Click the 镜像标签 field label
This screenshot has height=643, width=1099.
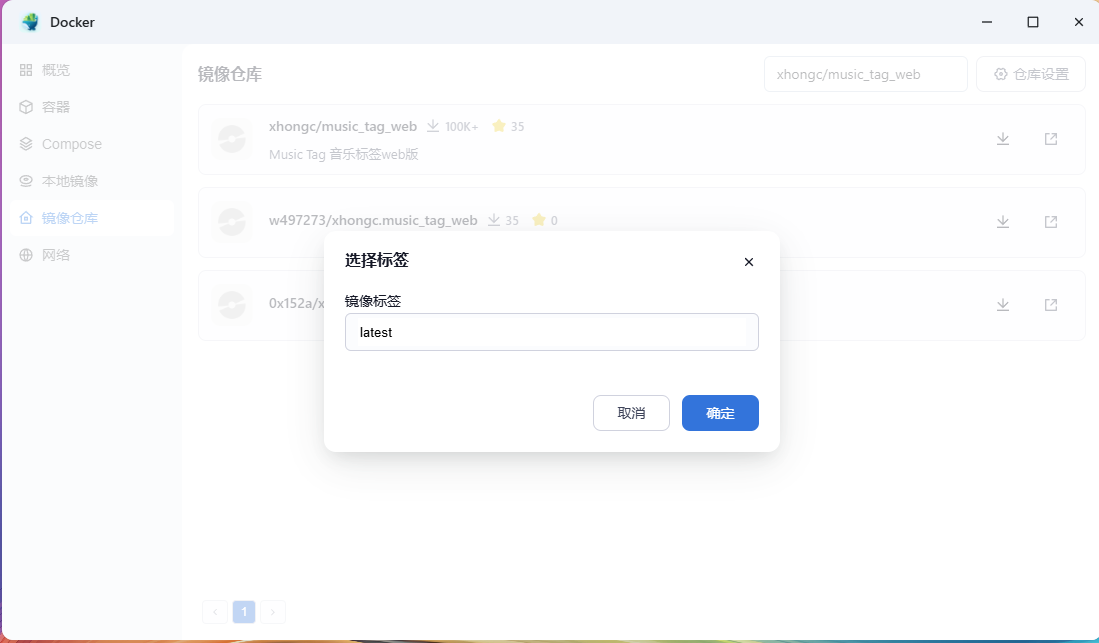coord(373,301)
